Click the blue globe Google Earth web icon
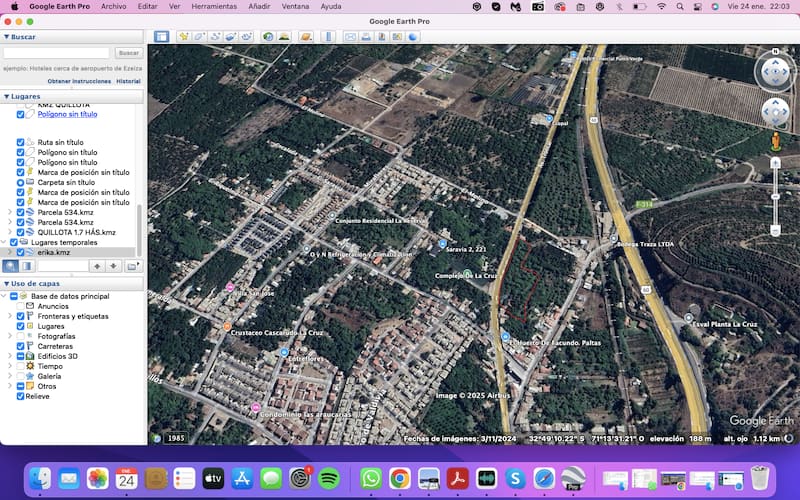 [413, 37]
